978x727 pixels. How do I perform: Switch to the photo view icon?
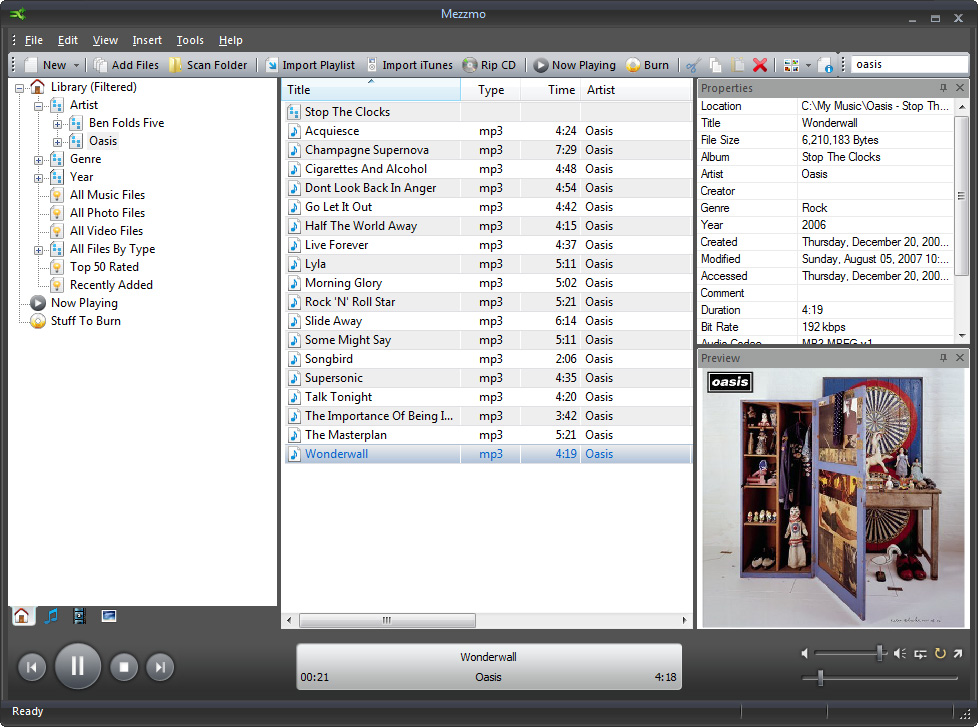pos(109,616)
